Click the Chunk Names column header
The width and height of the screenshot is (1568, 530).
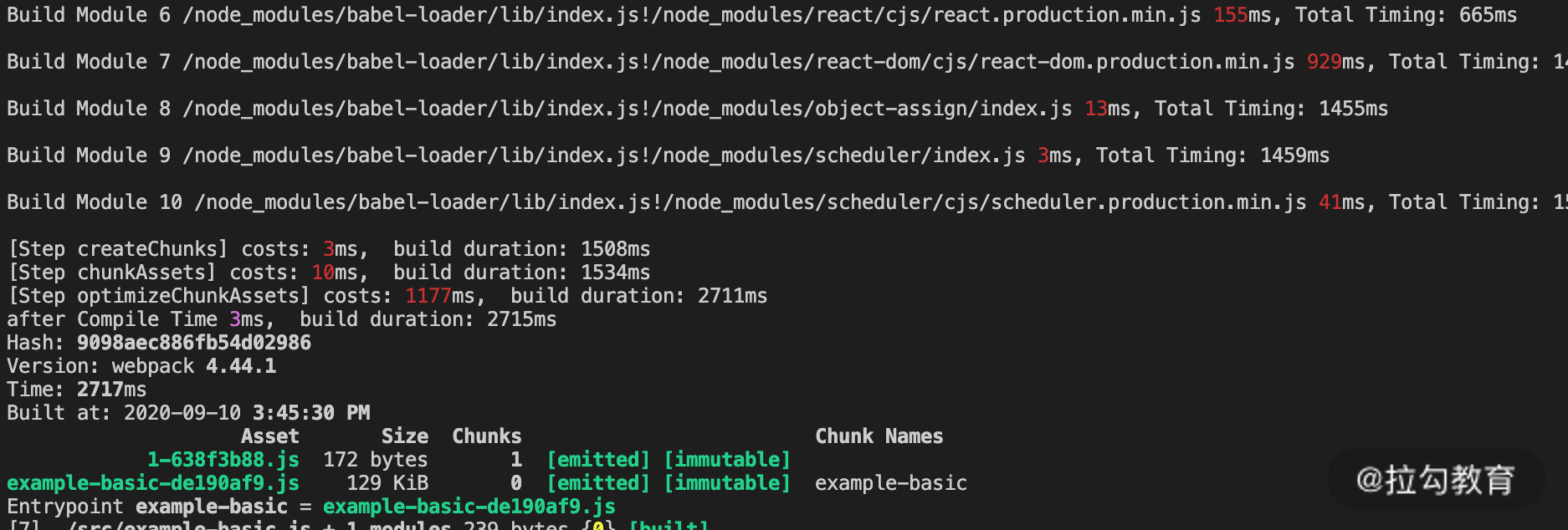[879, 436]
